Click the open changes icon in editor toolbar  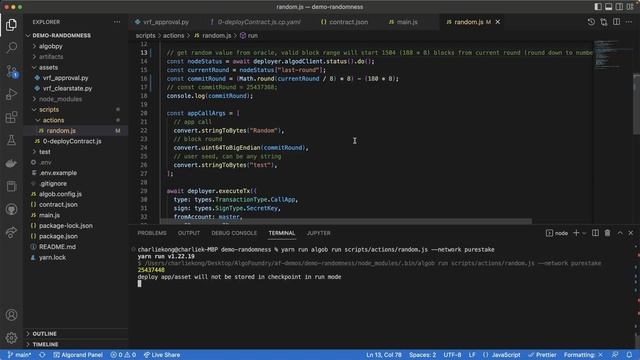[604, 22]
